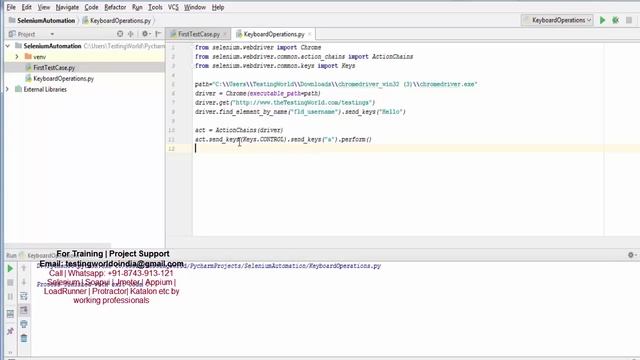This screenshot has width=640, height=360.
Task: Click stop icon in Run panel
Action: click(x=10, y=282)
